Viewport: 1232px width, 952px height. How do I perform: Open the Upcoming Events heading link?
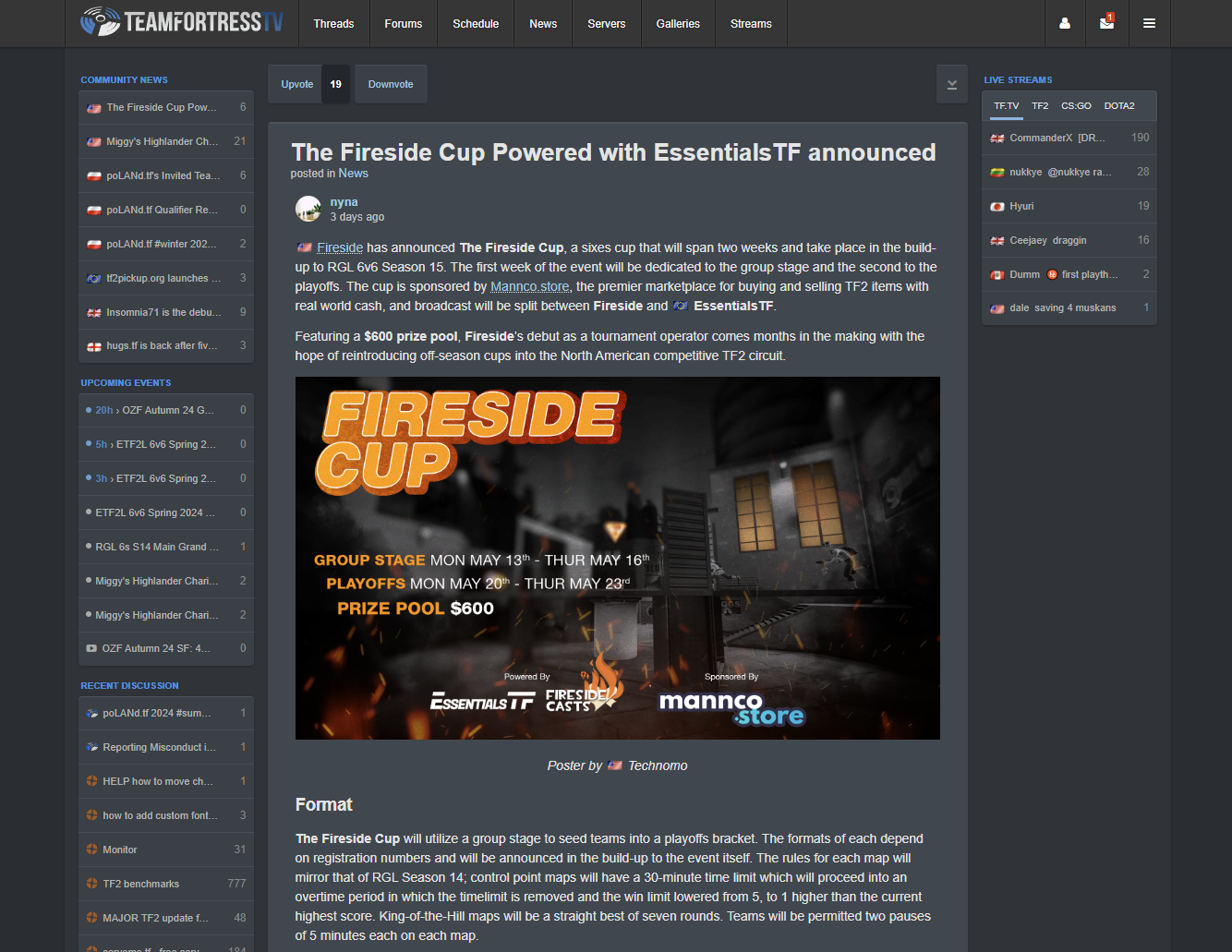tap(126, 383)
